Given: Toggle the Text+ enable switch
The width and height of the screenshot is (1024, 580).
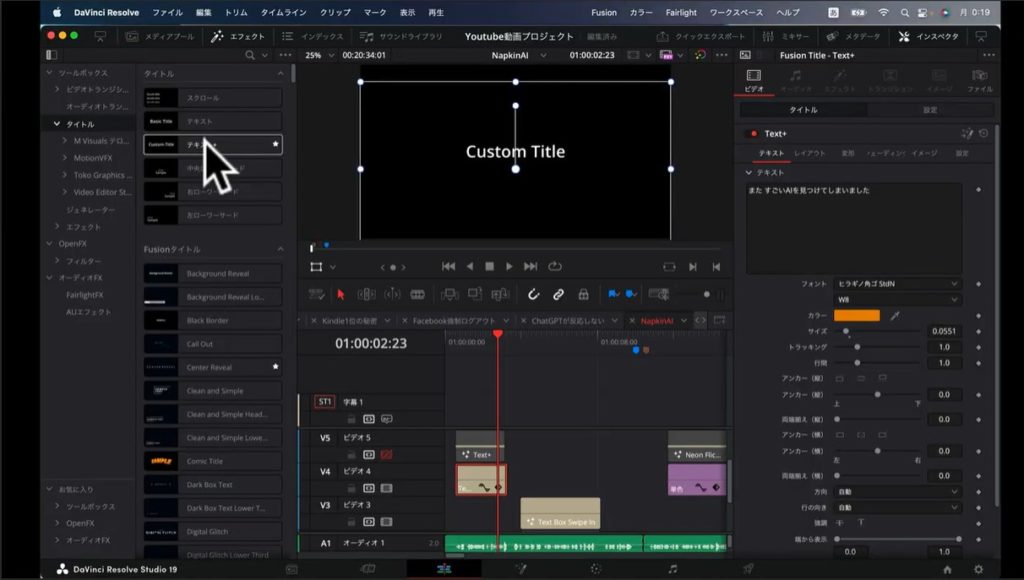Looking at the screenshot, I should (752, 133).
